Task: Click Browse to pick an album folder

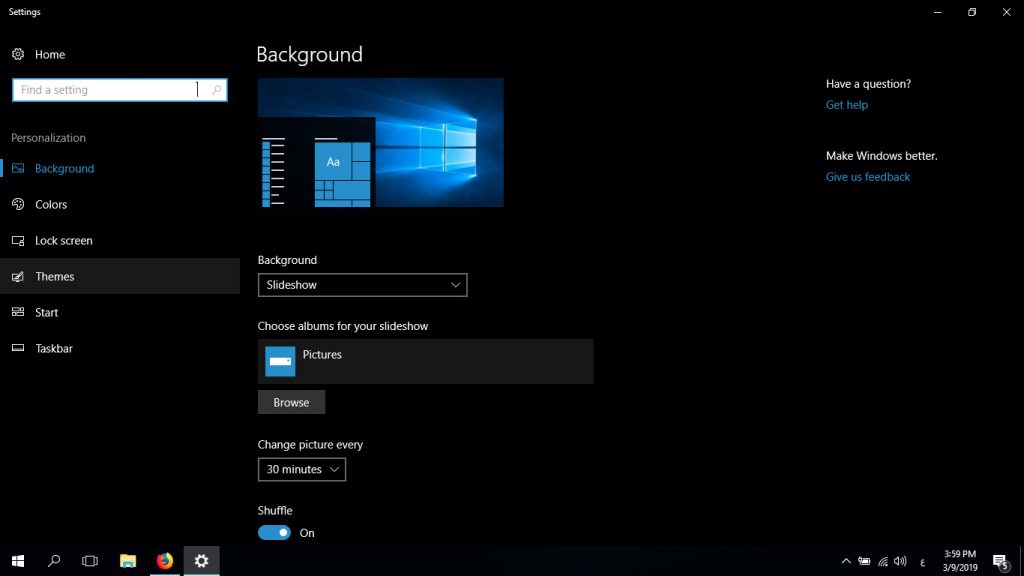Action: coord(291,402)
